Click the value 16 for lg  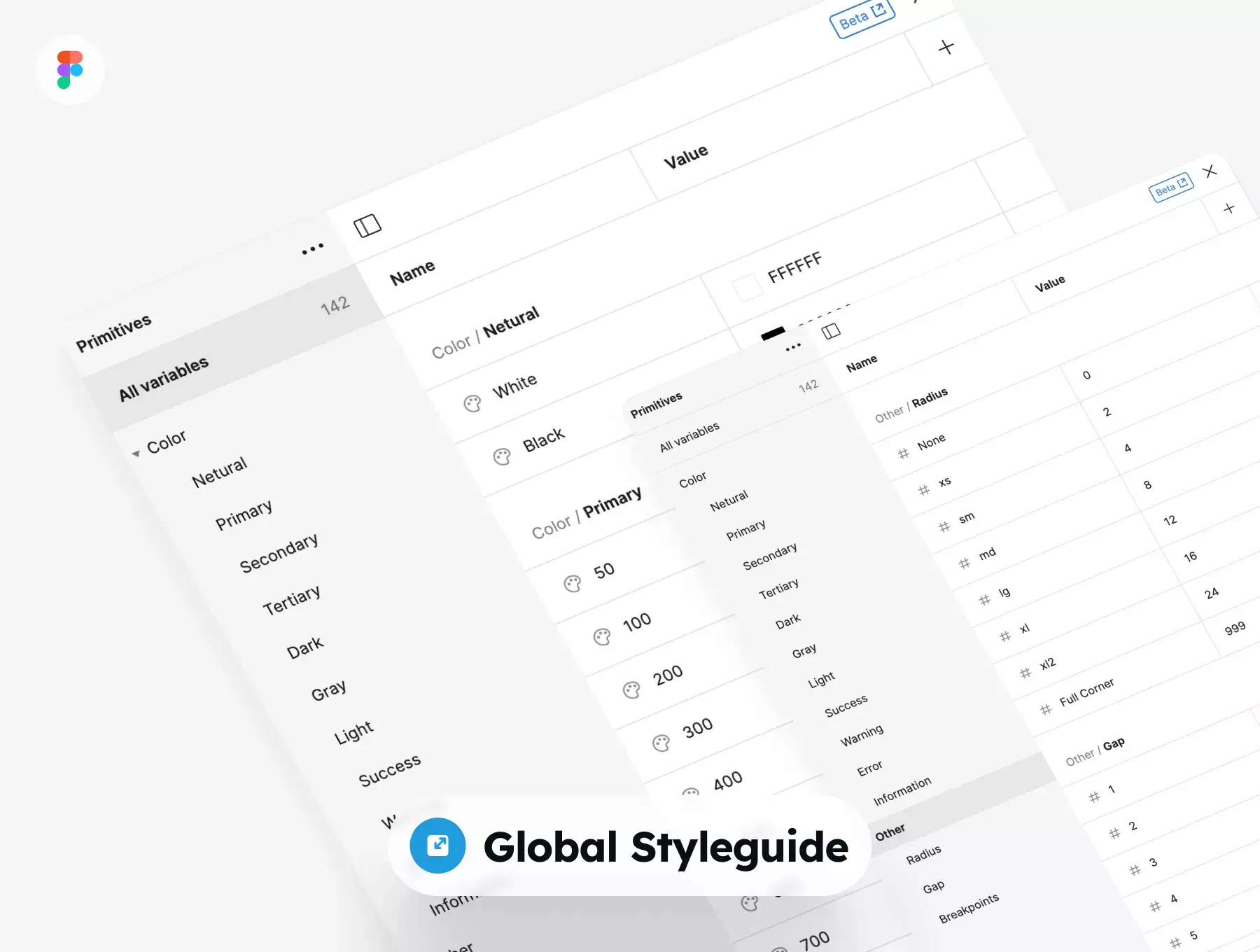1191,556
